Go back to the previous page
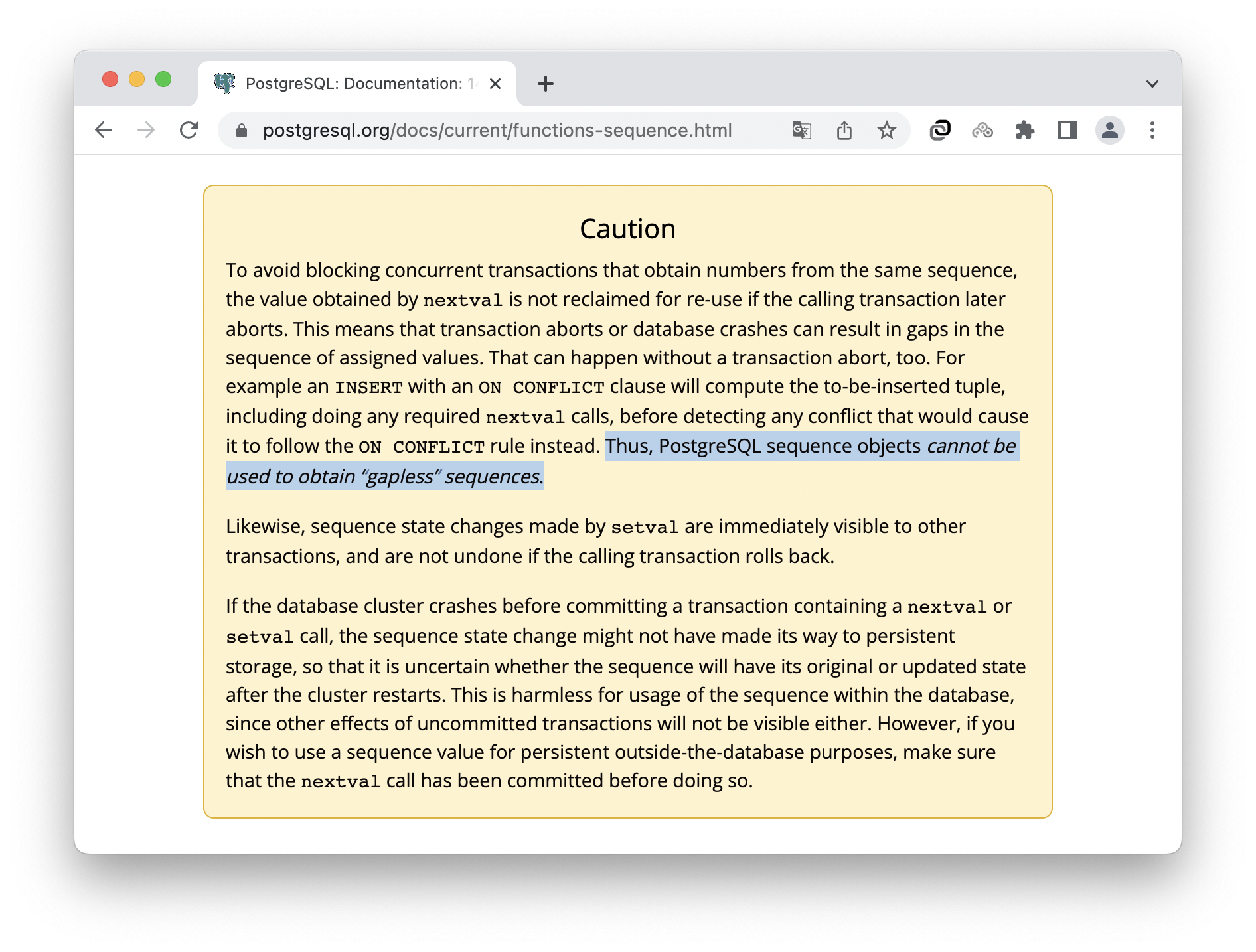Screen dimensions: 1256x952 104,130
